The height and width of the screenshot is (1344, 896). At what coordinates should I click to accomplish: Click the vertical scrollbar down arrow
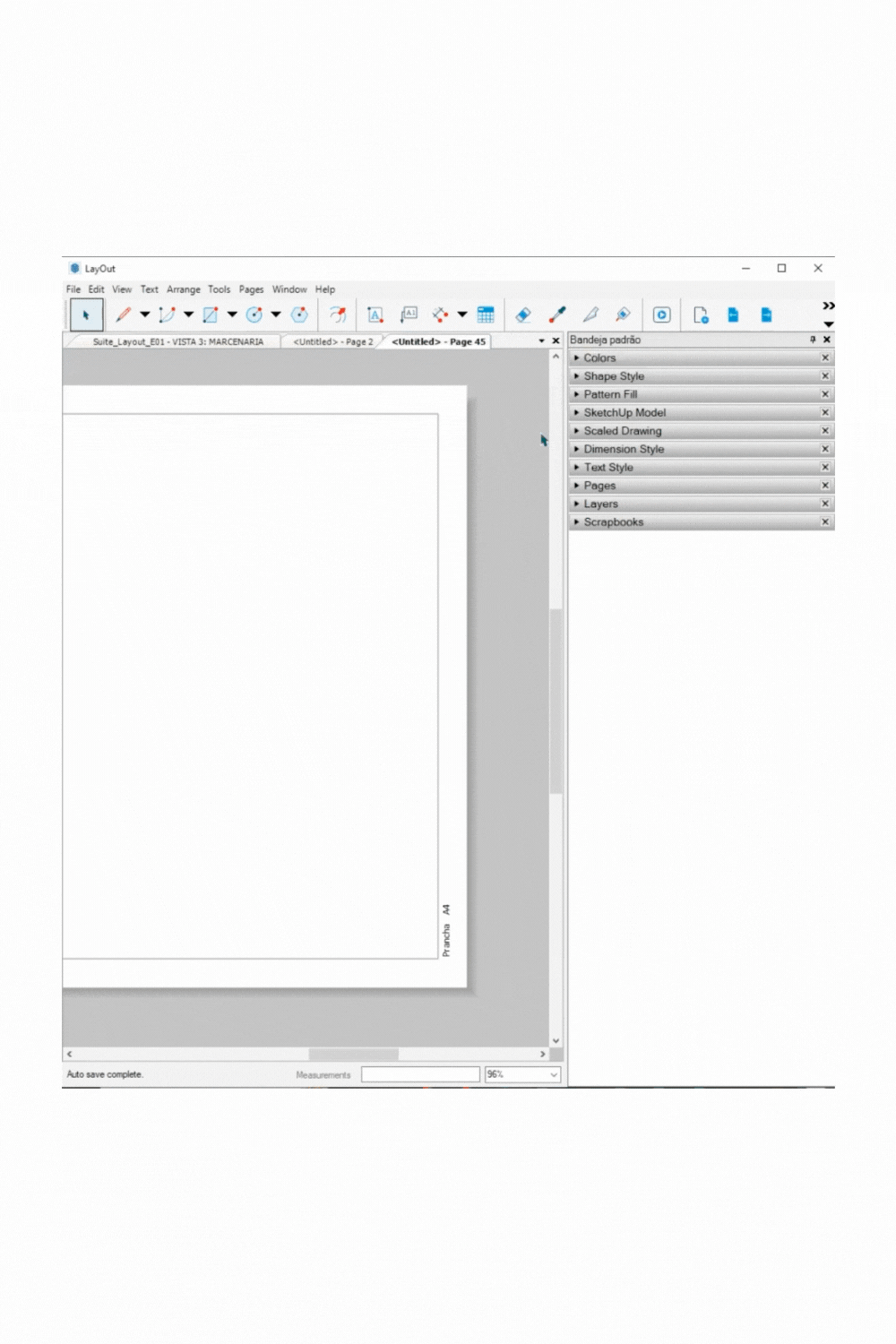coord(556,1040)
